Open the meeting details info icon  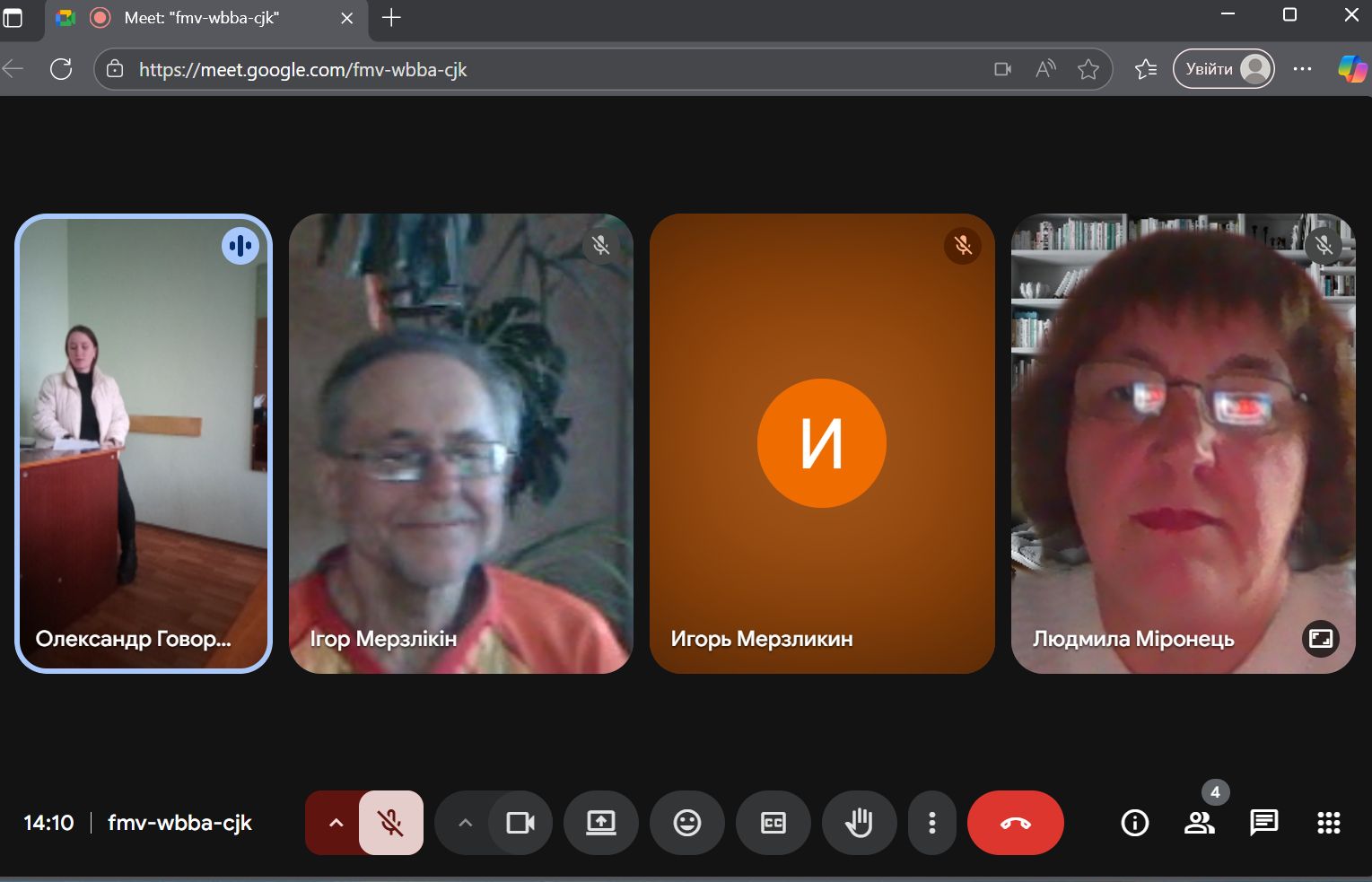[x=1134, y=823]
